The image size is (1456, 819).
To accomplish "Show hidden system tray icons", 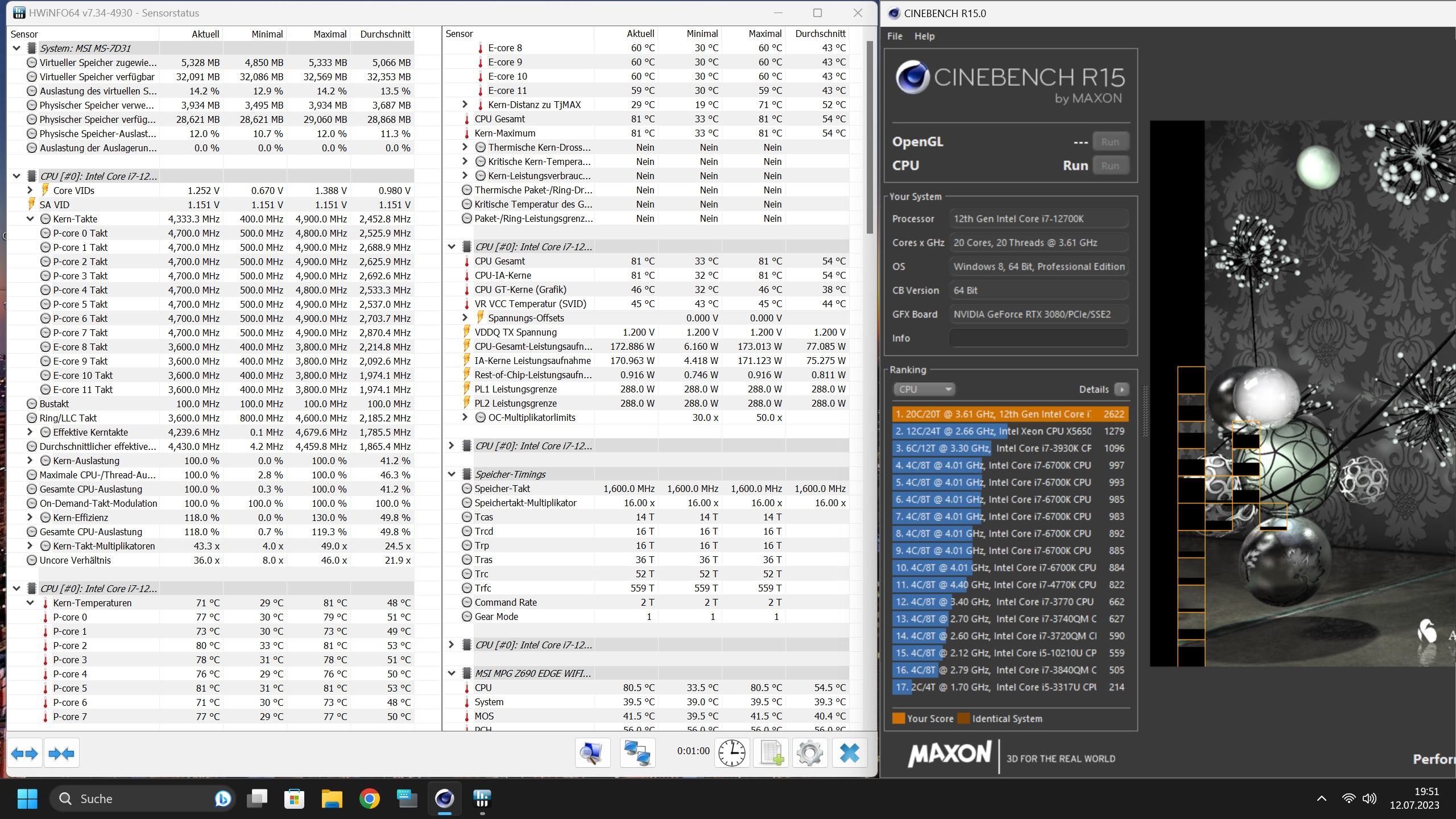I will [1321, 799].
